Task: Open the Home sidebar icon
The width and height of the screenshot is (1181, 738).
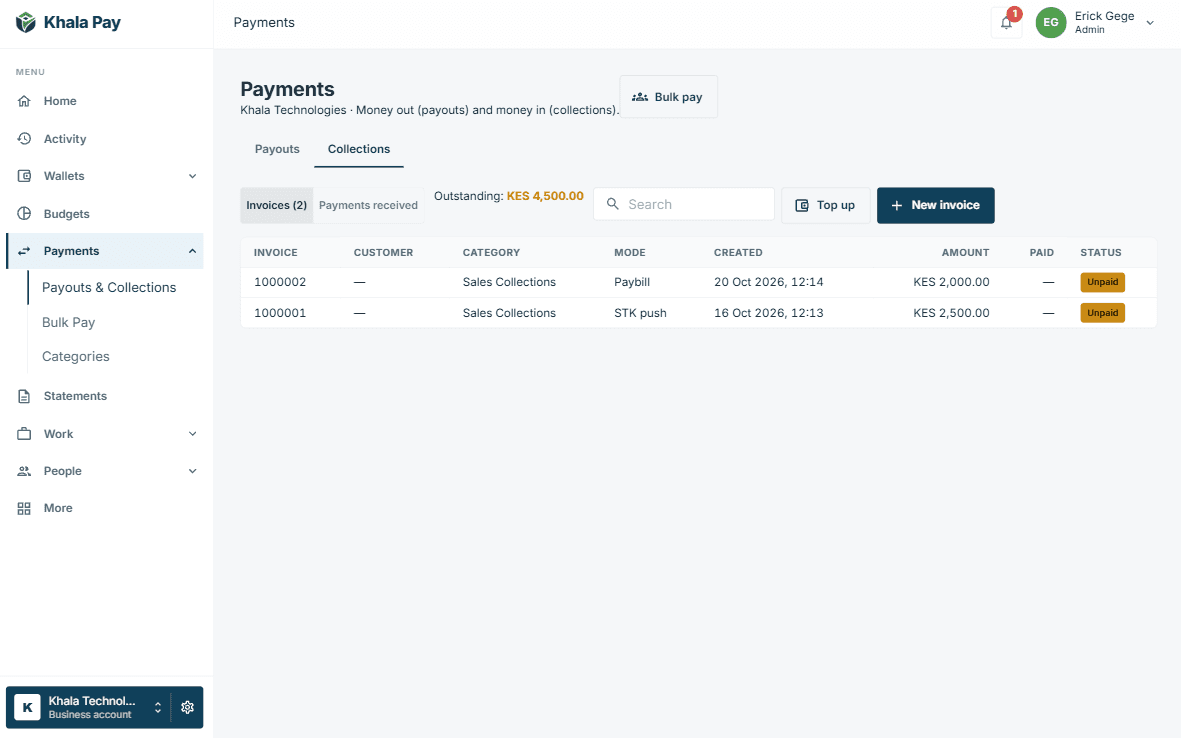Action: pyautogui.click(x=24, y=101)
